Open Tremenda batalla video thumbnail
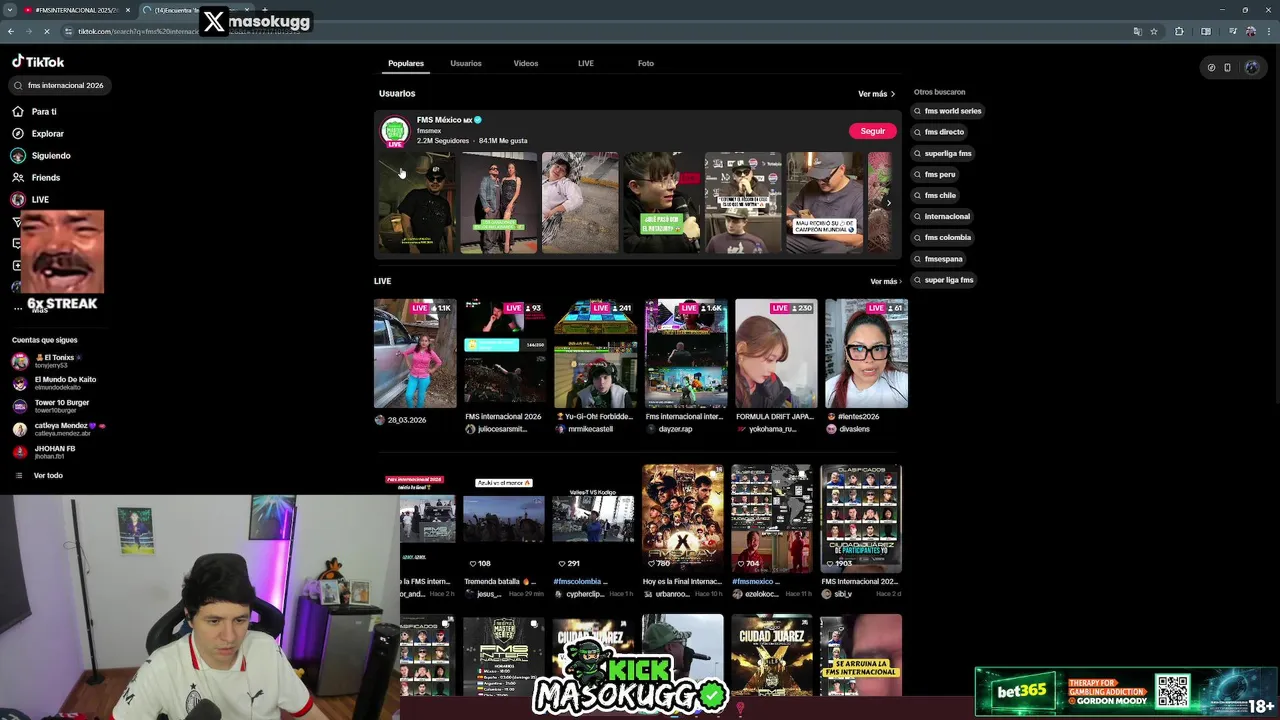 [504, 517]
